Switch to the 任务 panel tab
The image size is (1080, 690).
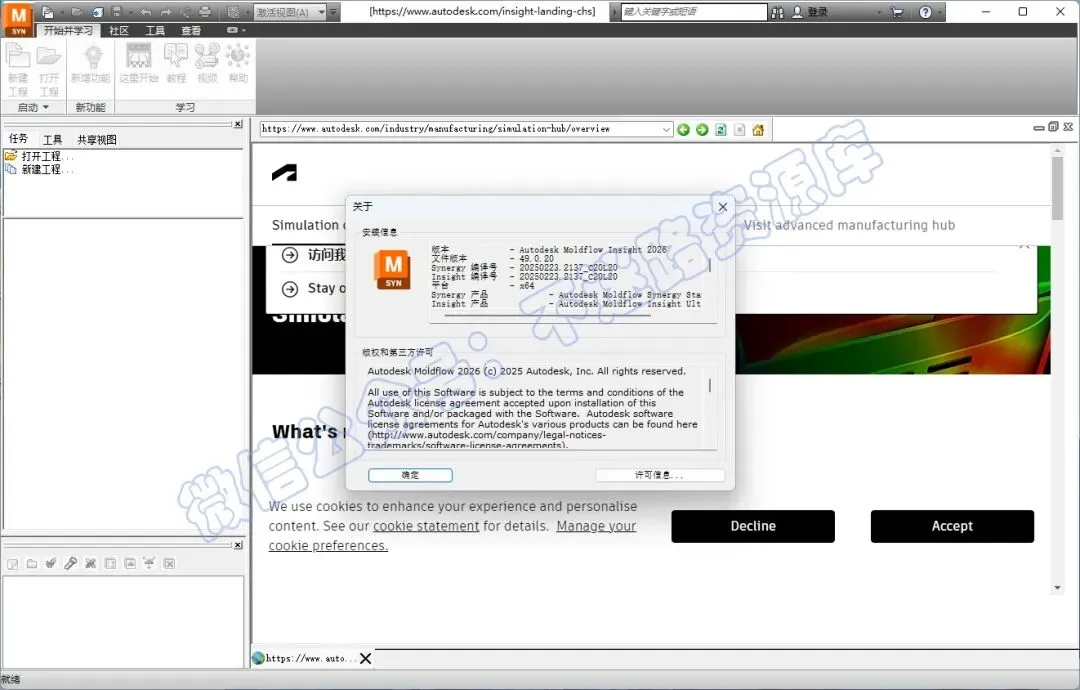[x=18, y=139]
